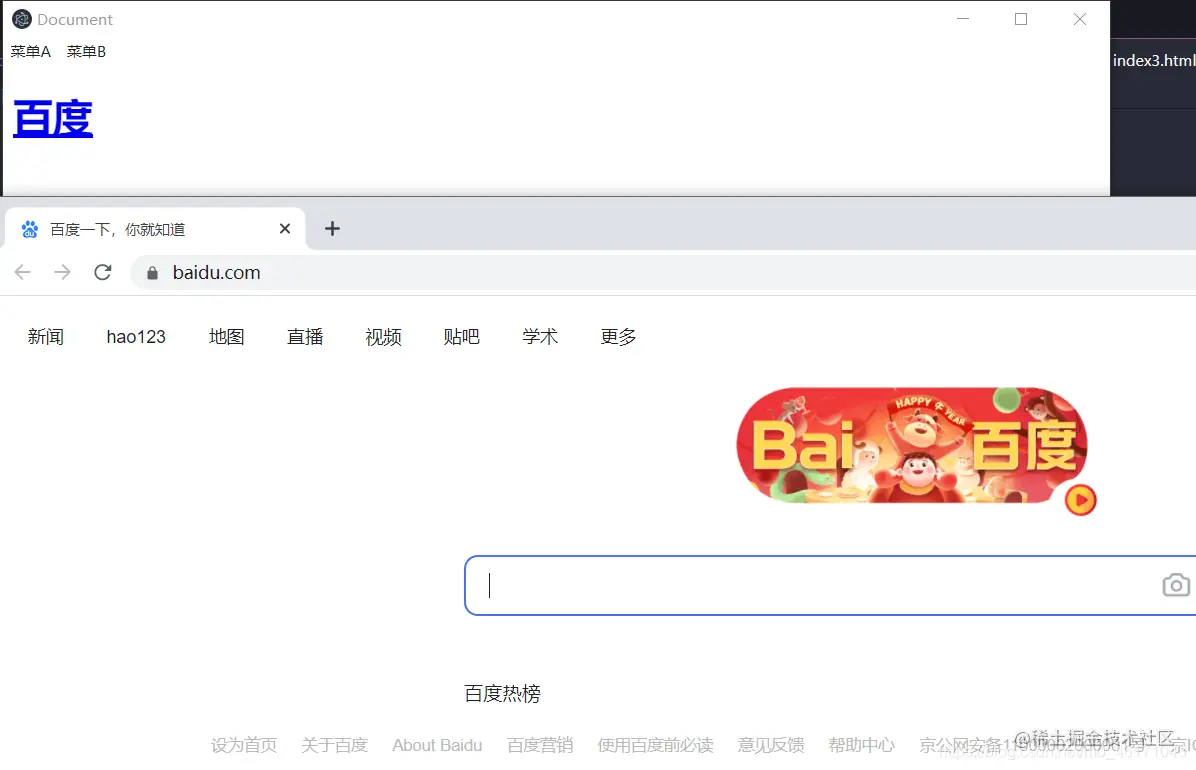1196x770 pixels.
Task: Open the 菜单A menu
Action: (30, 51)
